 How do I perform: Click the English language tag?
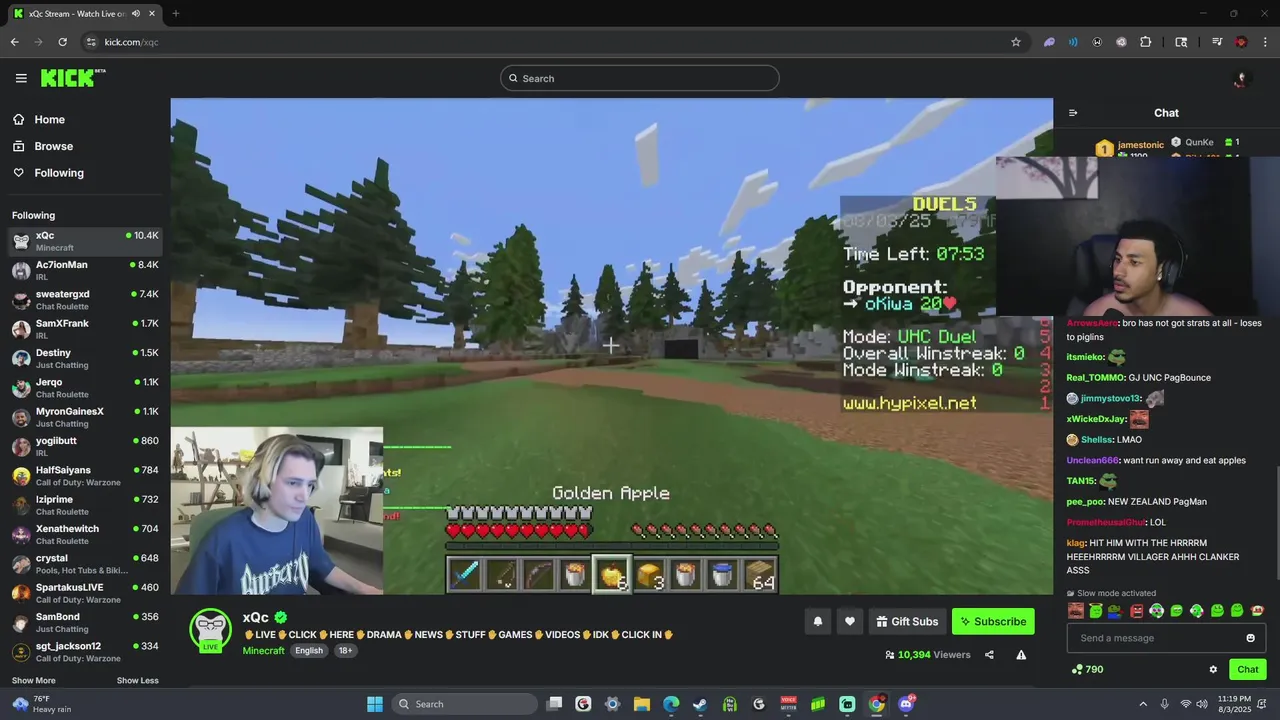pyautogui.click(x=309, y=650)
